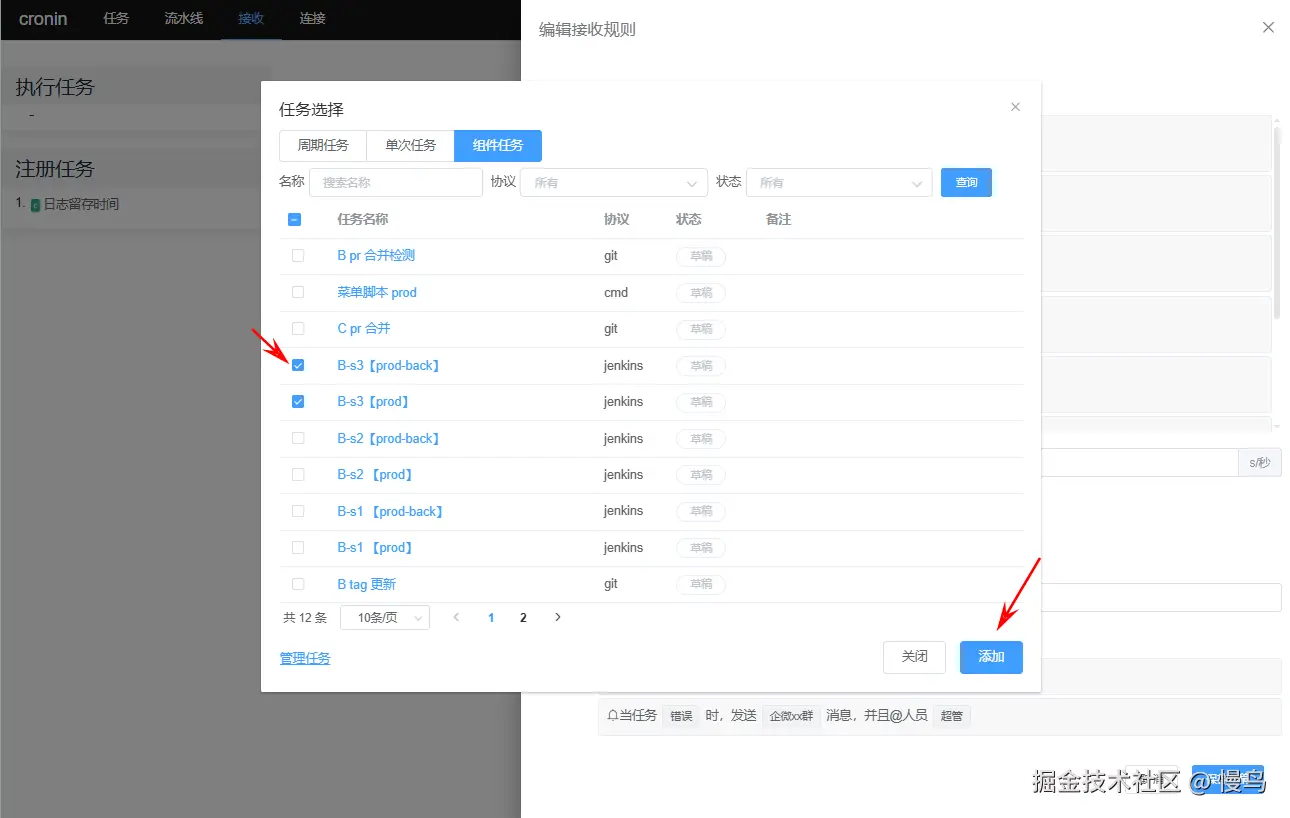
Task: Toggle the select-all checkbox in table header
Action: 294,219
